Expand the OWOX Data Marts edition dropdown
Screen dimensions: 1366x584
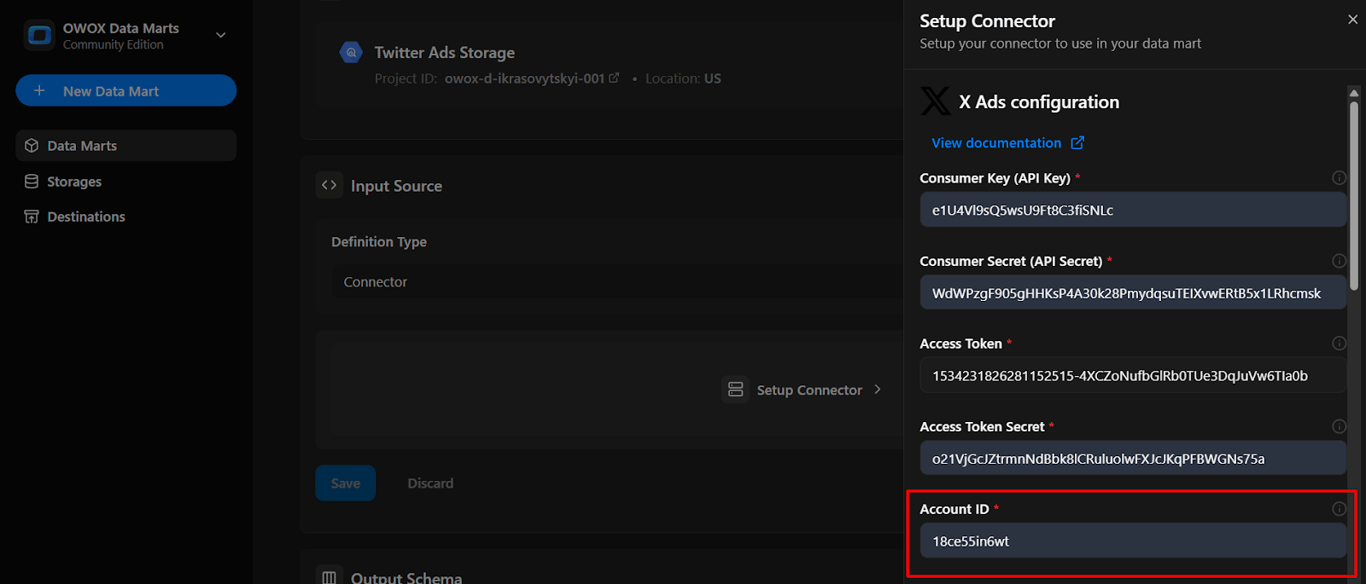click(x=221, y=35)
